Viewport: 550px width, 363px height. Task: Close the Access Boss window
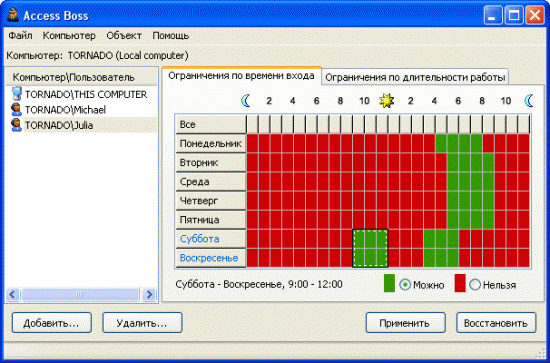[x=535, y=16]
